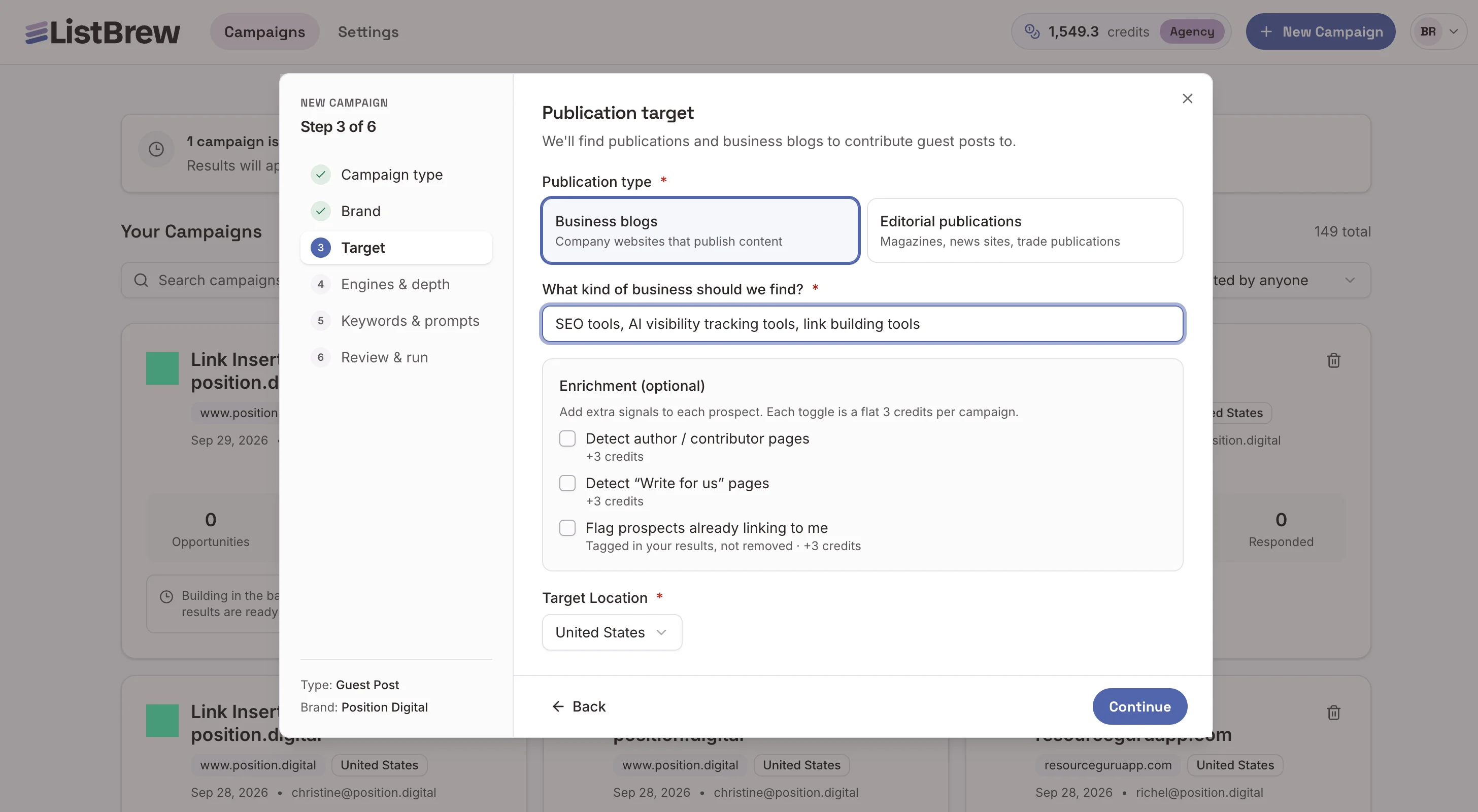Viewport: 1478px width, 812px height.
Task: Open the Settings tab
Action: [x=368, y=31]
